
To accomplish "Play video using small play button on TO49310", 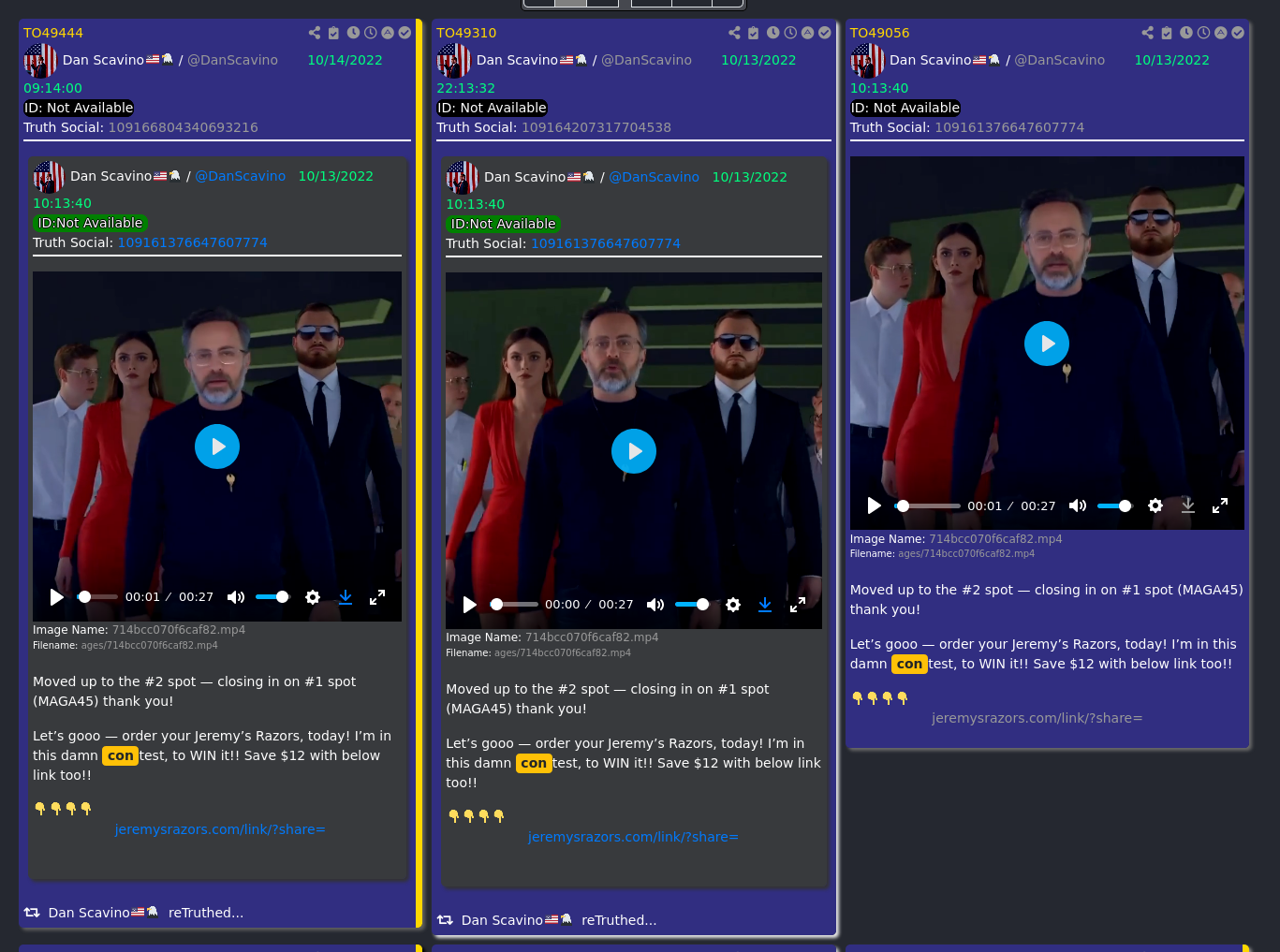I will pyautogui.click(x=470, y=605).
